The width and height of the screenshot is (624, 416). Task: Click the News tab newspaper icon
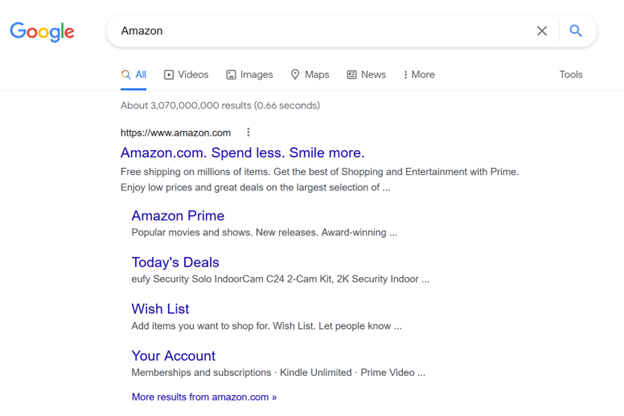[x=351, y=74]
